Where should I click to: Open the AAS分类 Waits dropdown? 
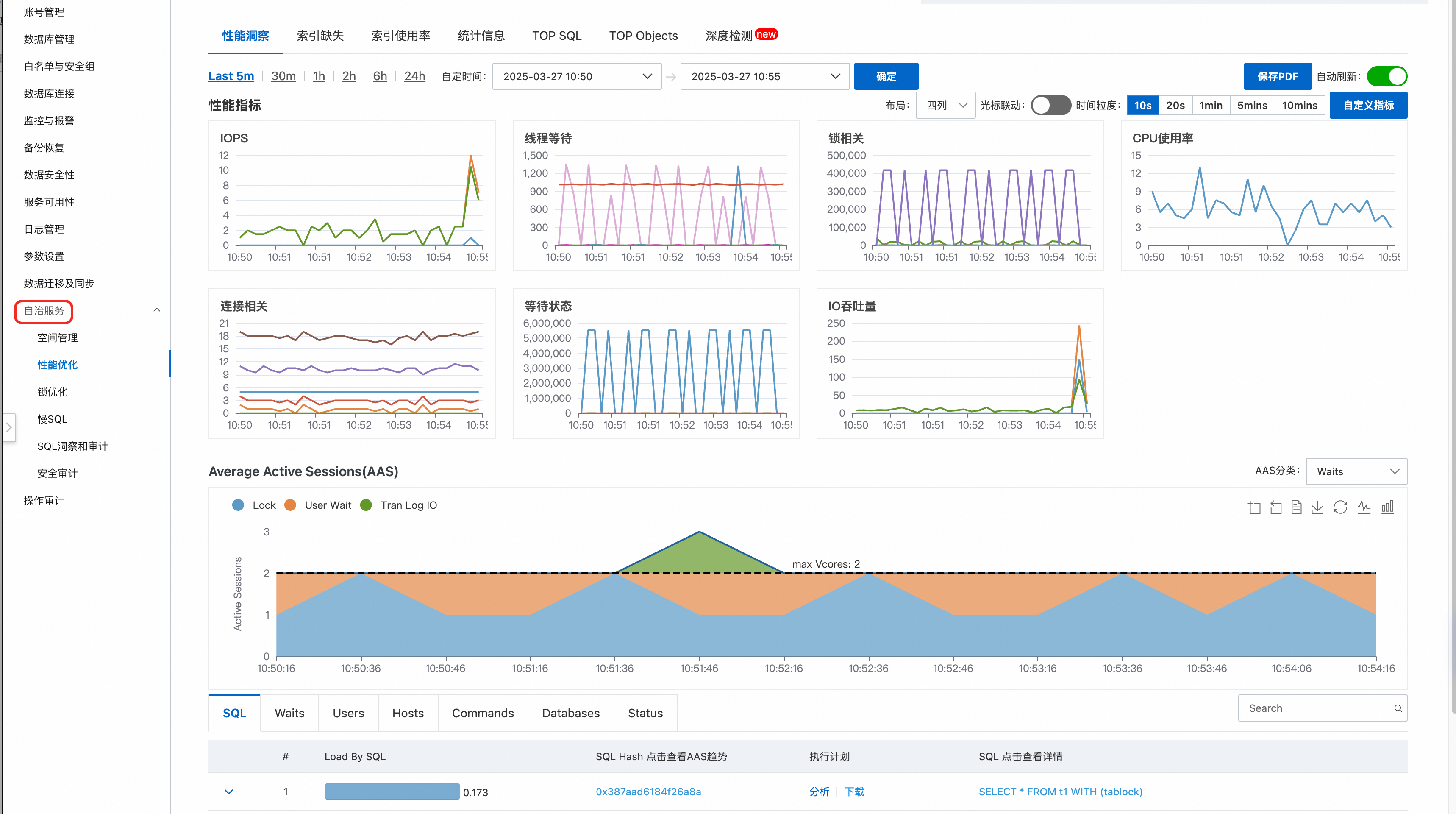click(x=1356, y=472)
